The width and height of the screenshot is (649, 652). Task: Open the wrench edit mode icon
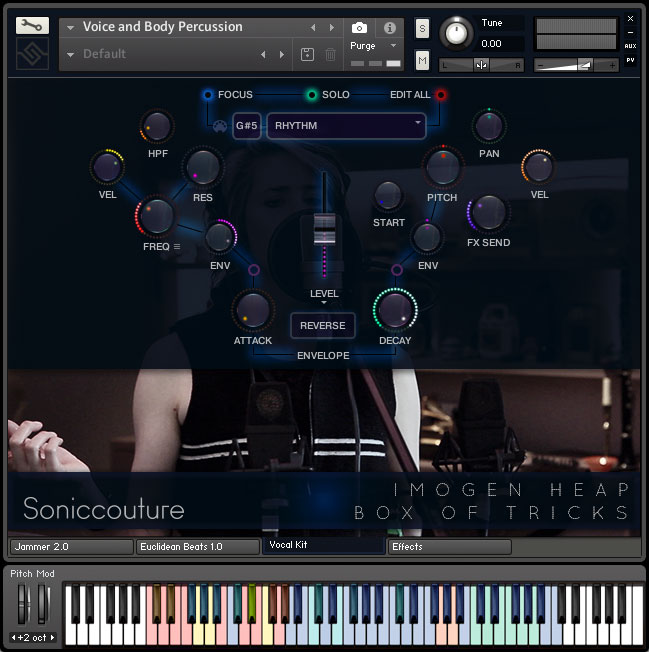pyautogui.click(x=32, y=26)
